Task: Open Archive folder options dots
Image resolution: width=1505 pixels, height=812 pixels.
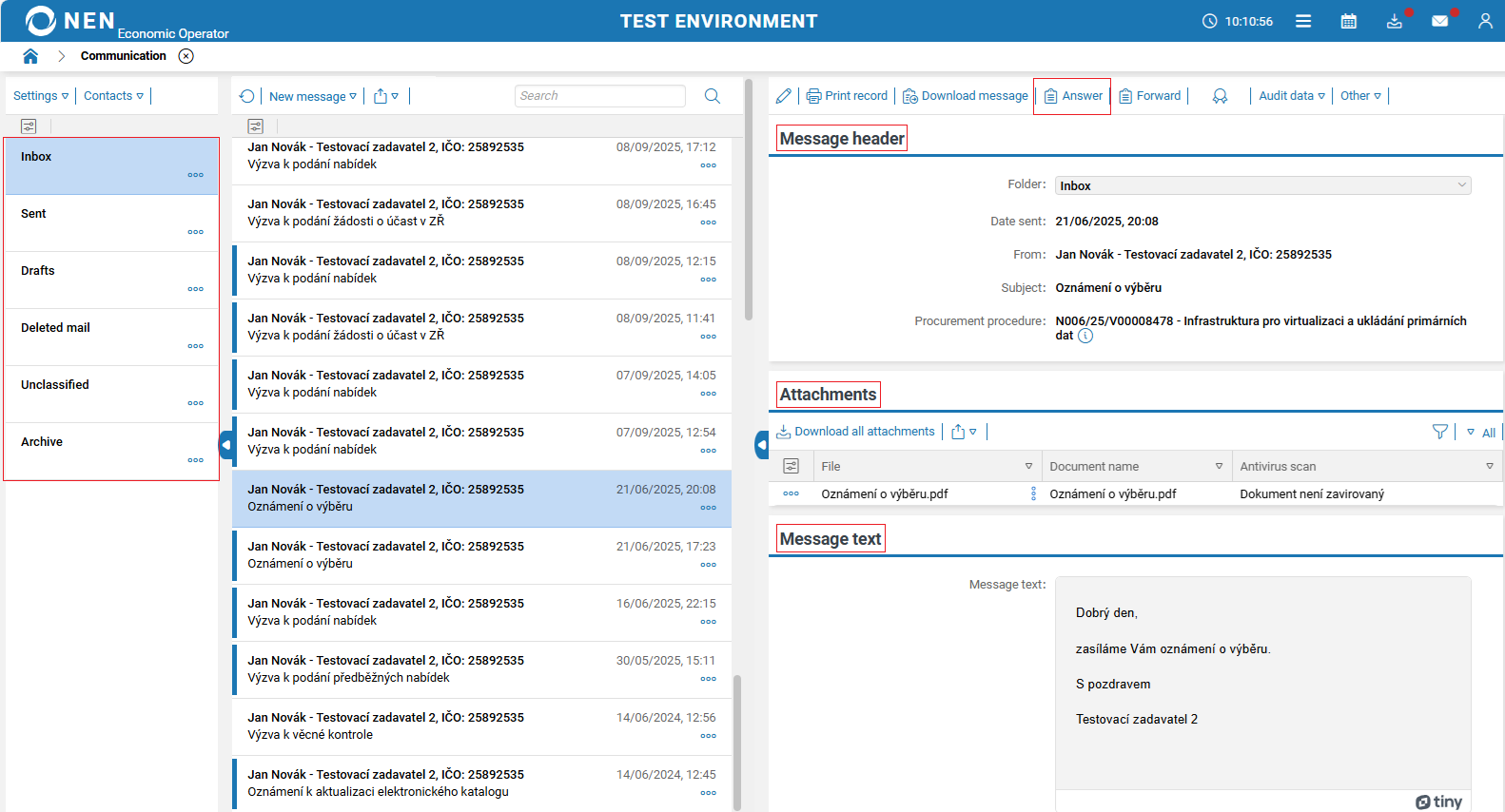Action: (x=196, y=460)
